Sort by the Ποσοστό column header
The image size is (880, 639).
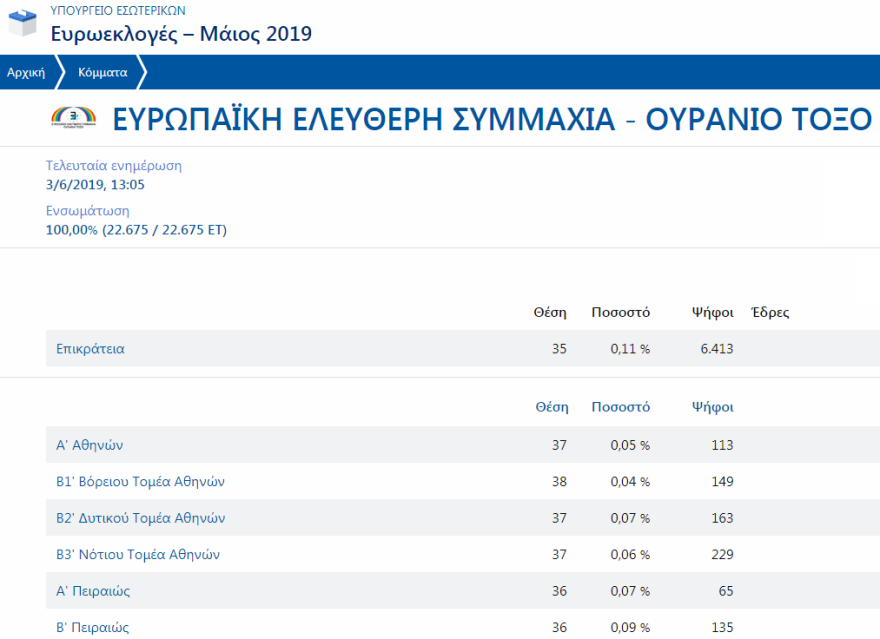(620, 407)
